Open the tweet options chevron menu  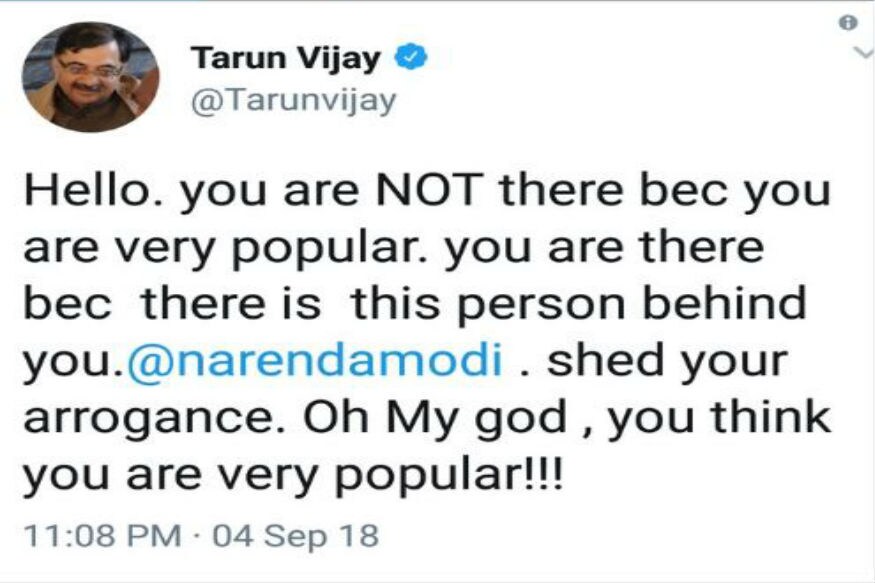tap(864, 52)
